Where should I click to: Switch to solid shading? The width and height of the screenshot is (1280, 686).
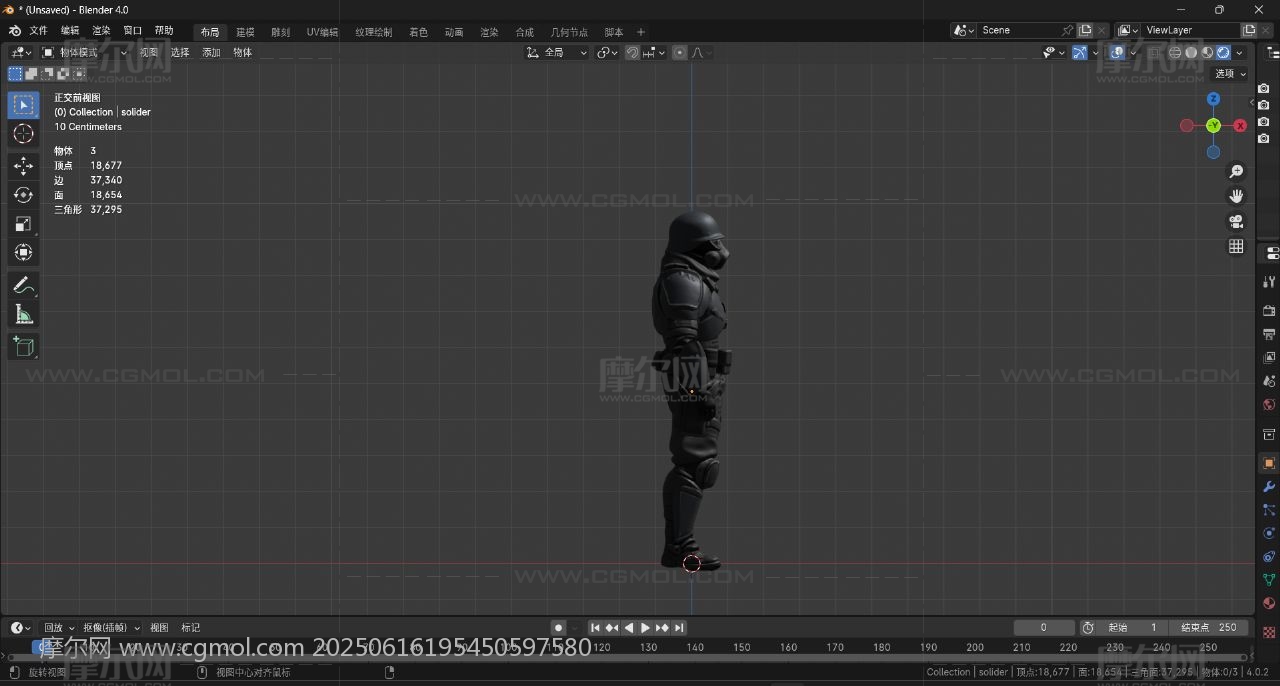[x=1191, y=52]
